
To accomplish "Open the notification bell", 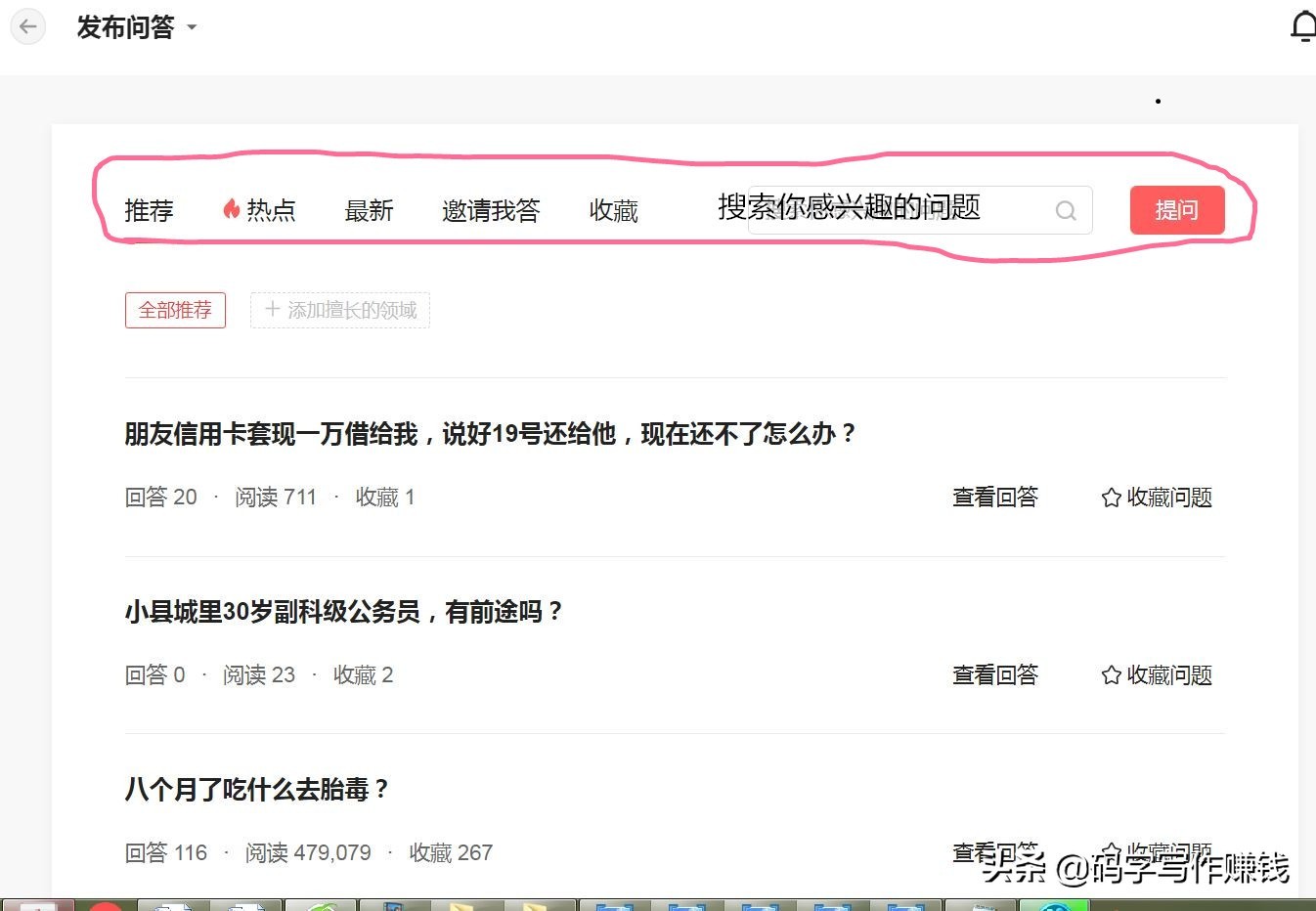I will click(1302, 26).
